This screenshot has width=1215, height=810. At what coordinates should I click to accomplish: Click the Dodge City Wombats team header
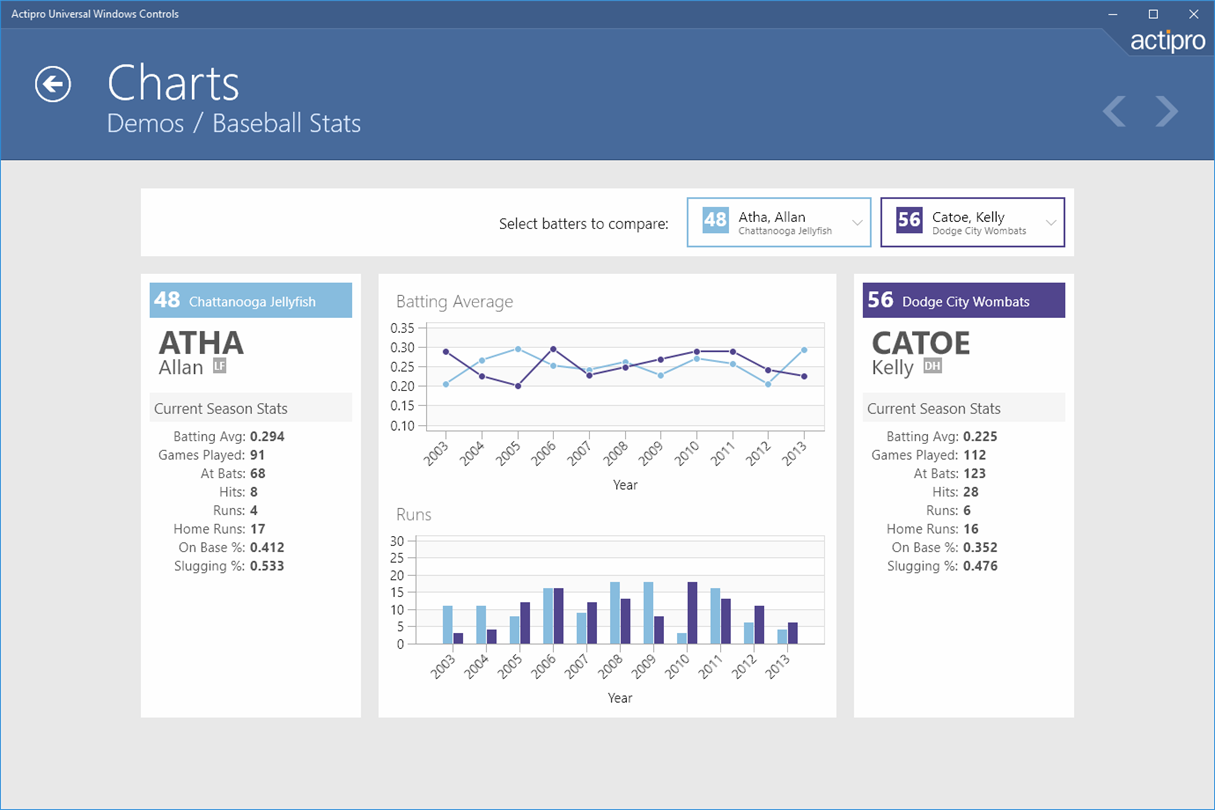[x=964, y=300]
